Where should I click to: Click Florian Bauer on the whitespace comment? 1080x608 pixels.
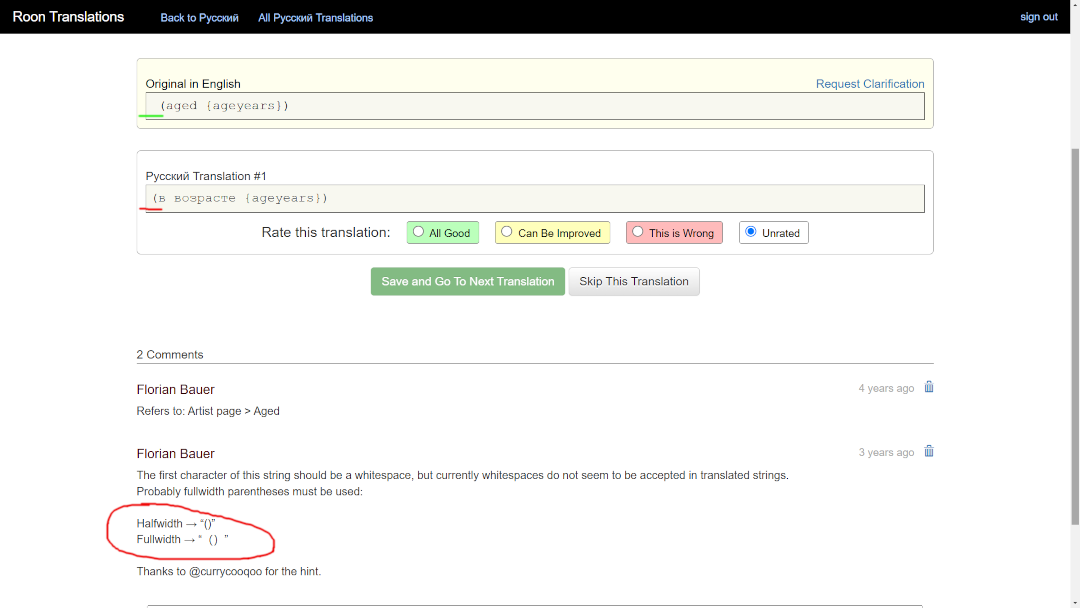pos(176,453)
